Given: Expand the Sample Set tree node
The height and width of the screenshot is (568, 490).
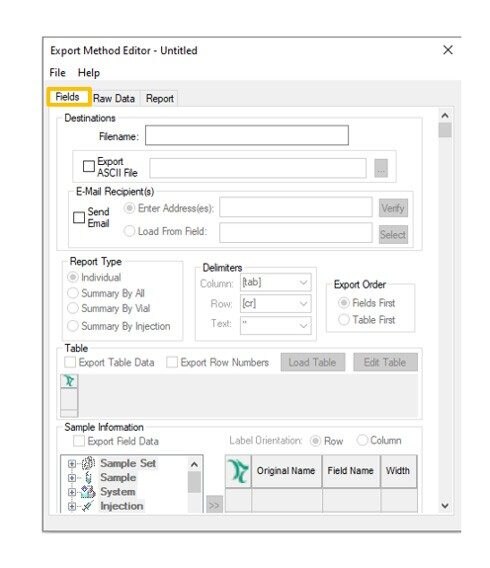Looking at the screenshot, I should pos(72,463).
